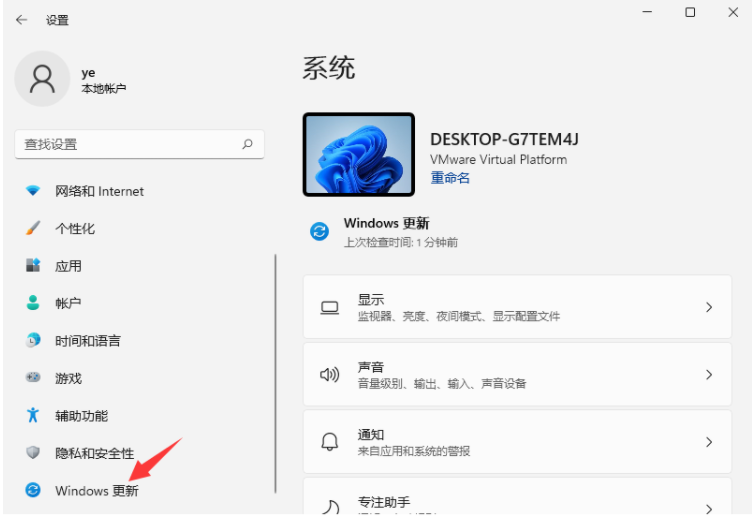Open 个性化 settings
Screen dimensions: 752x532
75,228
